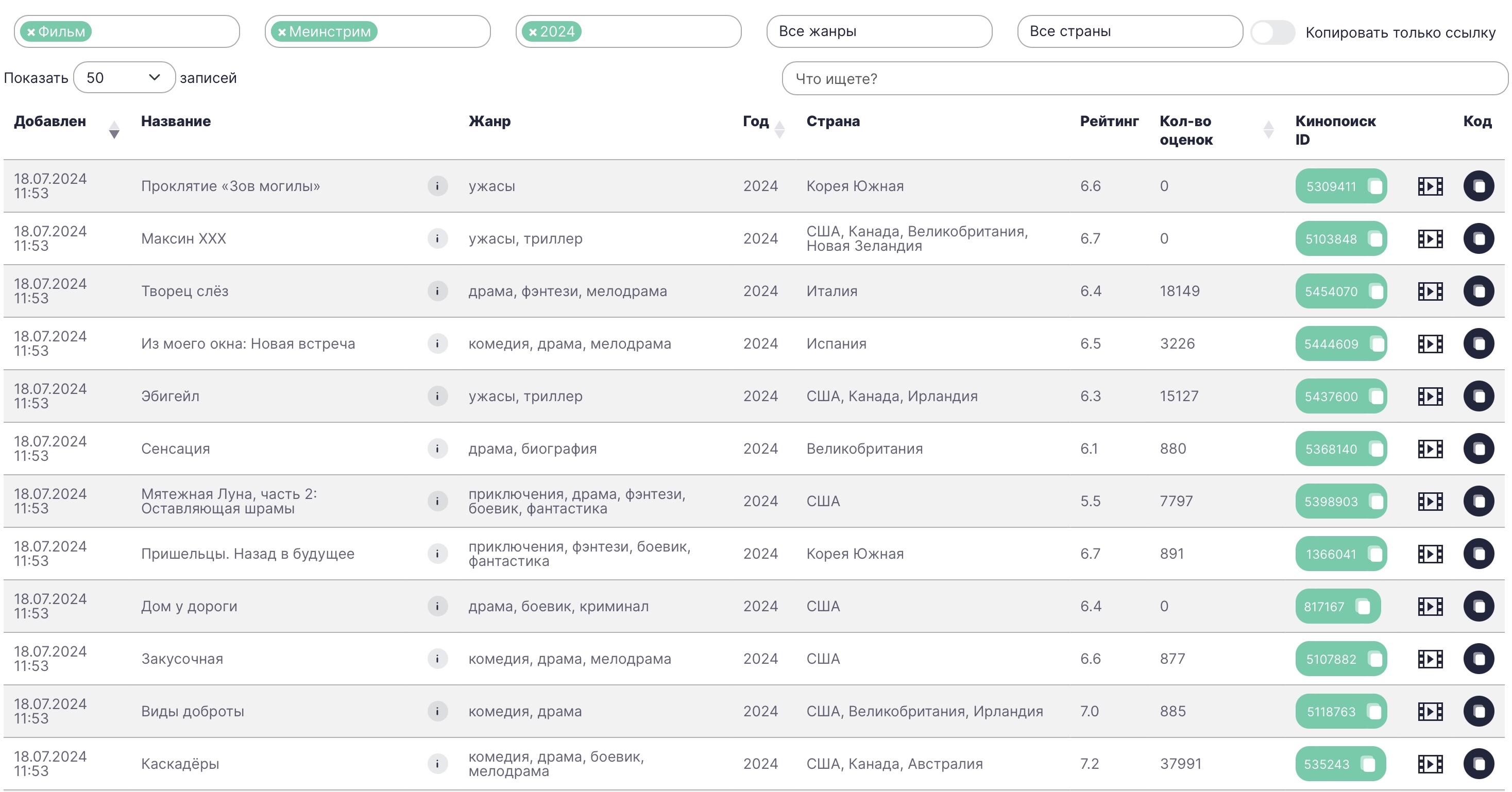
Task: Copy code for Закусочная row
Action: [1478, 659]
